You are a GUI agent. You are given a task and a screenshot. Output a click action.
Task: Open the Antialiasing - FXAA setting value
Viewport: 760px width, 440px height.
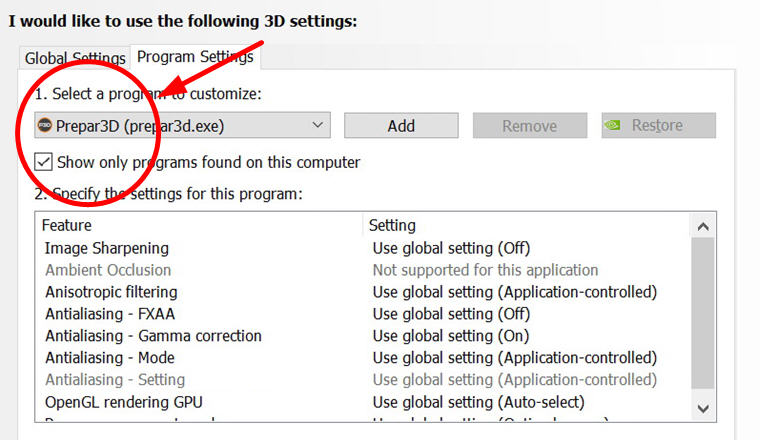[x=451, y=314]
